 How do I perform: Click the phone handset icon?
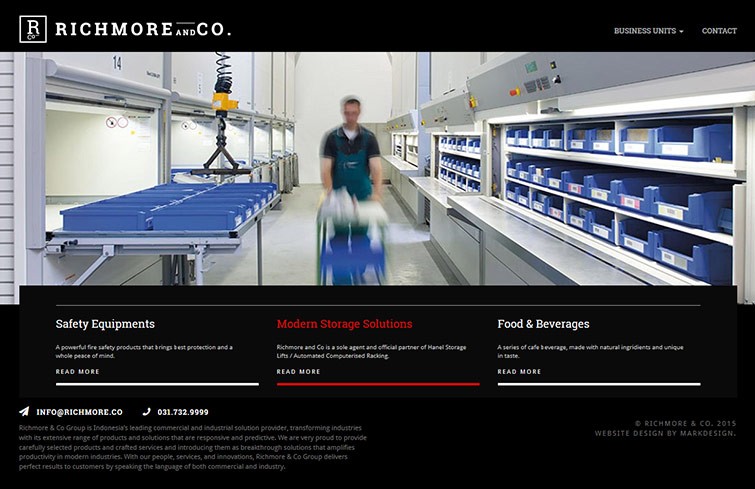(147, 412)
